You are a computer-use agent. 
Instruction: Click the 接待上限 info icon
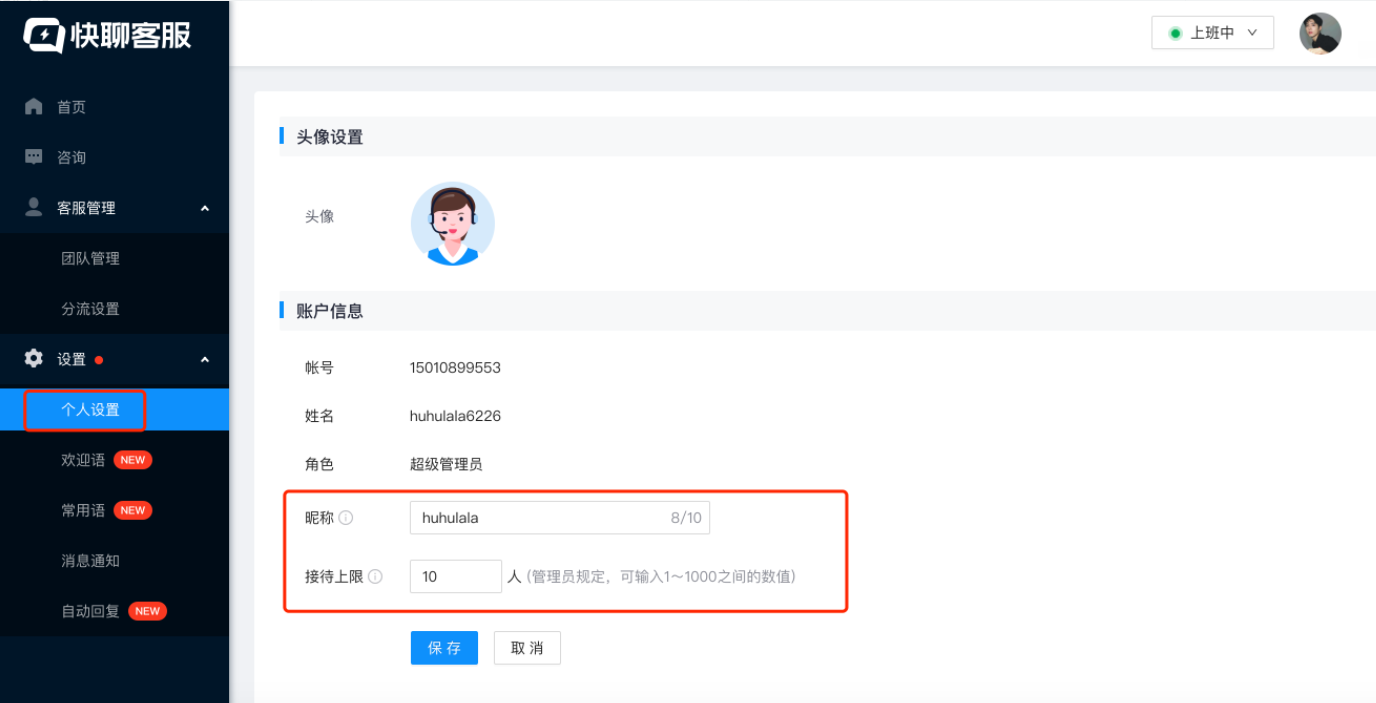pyautogui.click(x=375, y=576)
